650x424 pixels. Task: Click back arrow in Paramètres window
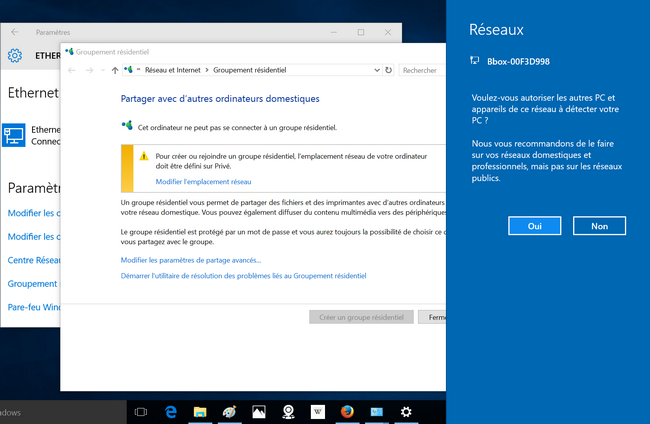tap(15, 32)
